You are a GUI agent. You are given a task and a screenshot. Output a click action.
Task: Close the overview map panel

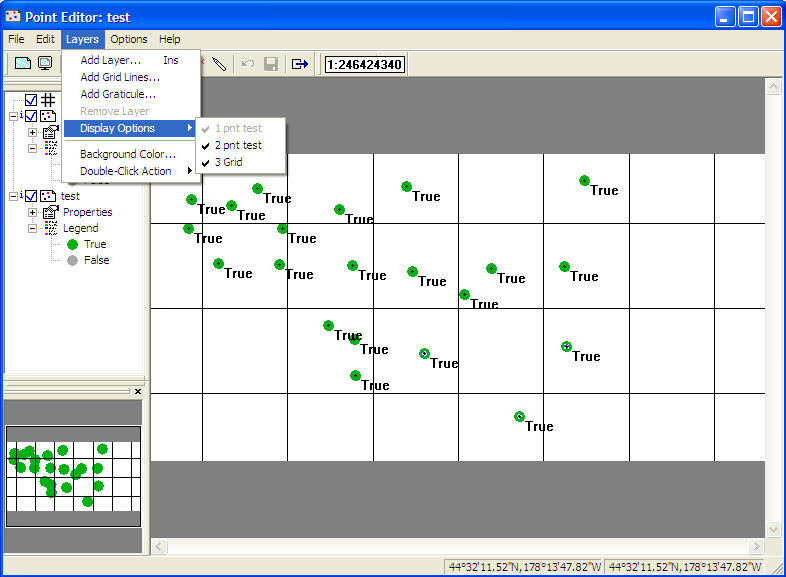click(x=138, y=392)
